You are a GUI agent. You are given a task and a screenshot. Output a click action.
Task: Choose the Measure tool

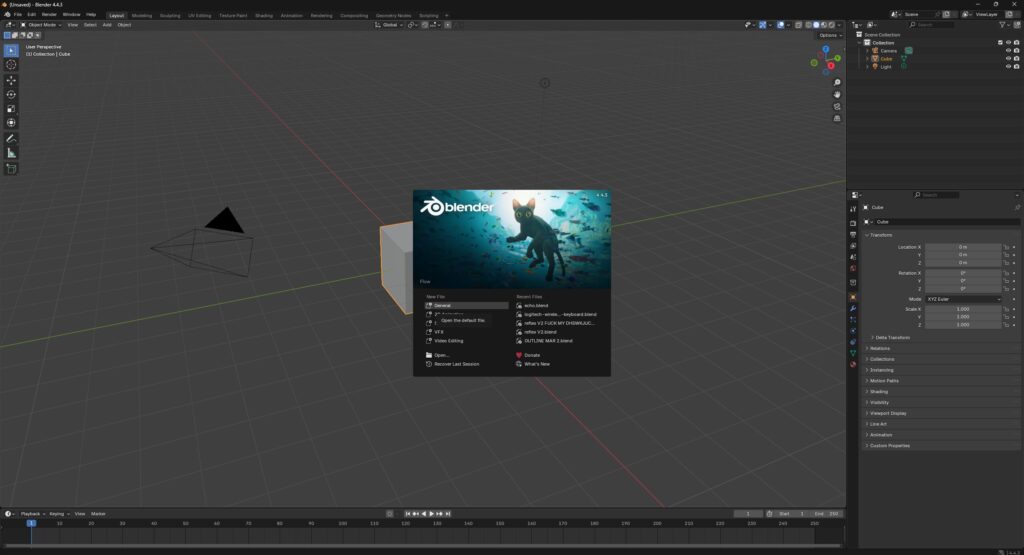11,153
